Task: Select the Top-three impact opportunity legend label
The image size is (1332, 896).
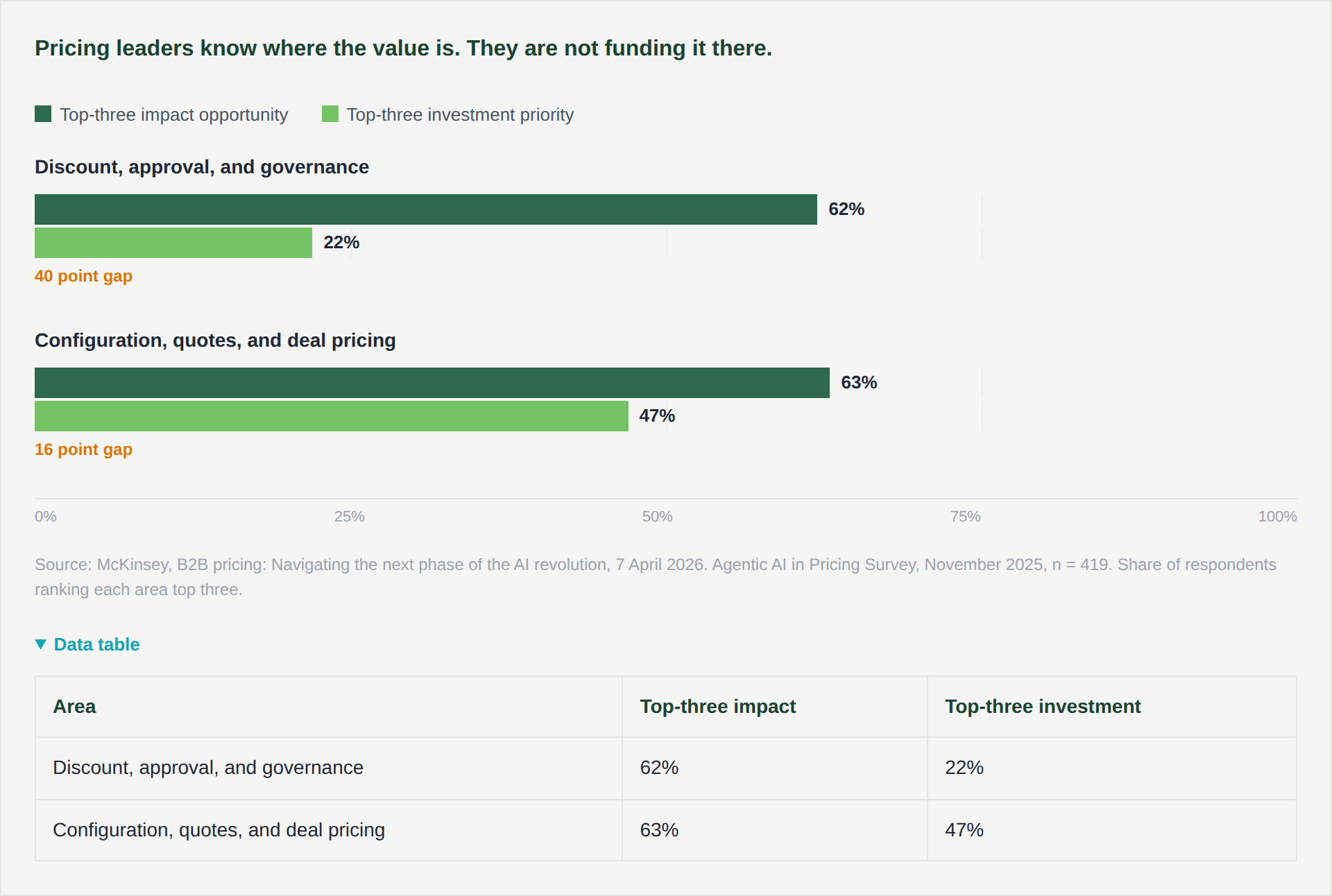Action: point(173,114)
